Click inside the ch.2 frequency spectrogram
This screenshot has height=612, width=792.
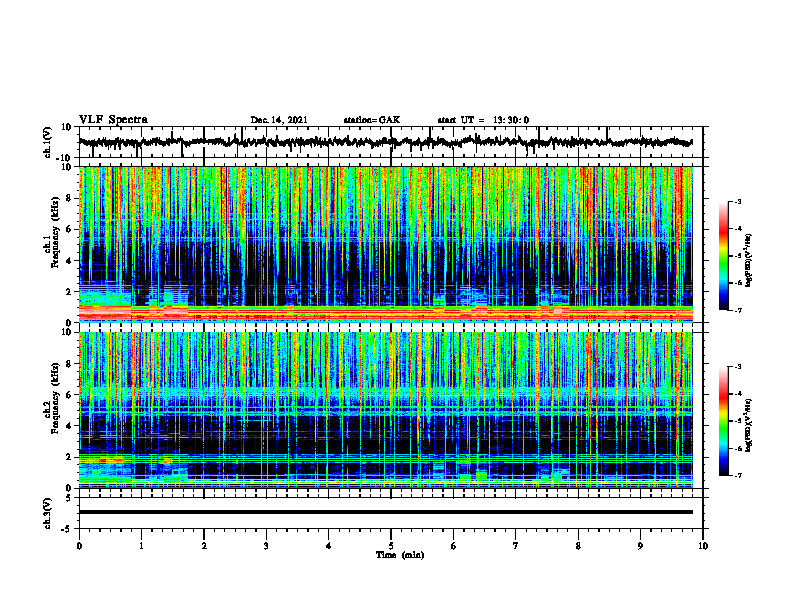click(386, 410)
